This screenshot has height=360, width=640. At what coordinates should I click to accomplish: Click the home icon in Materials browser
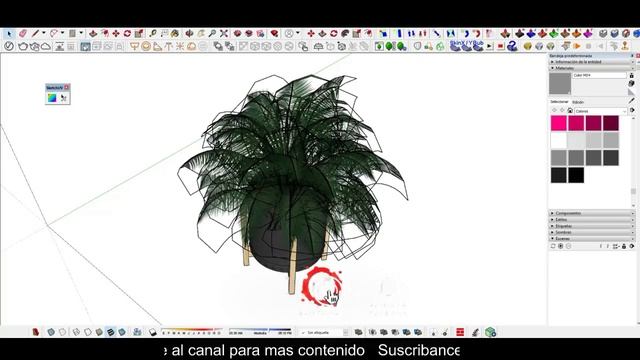pos(570,111)
